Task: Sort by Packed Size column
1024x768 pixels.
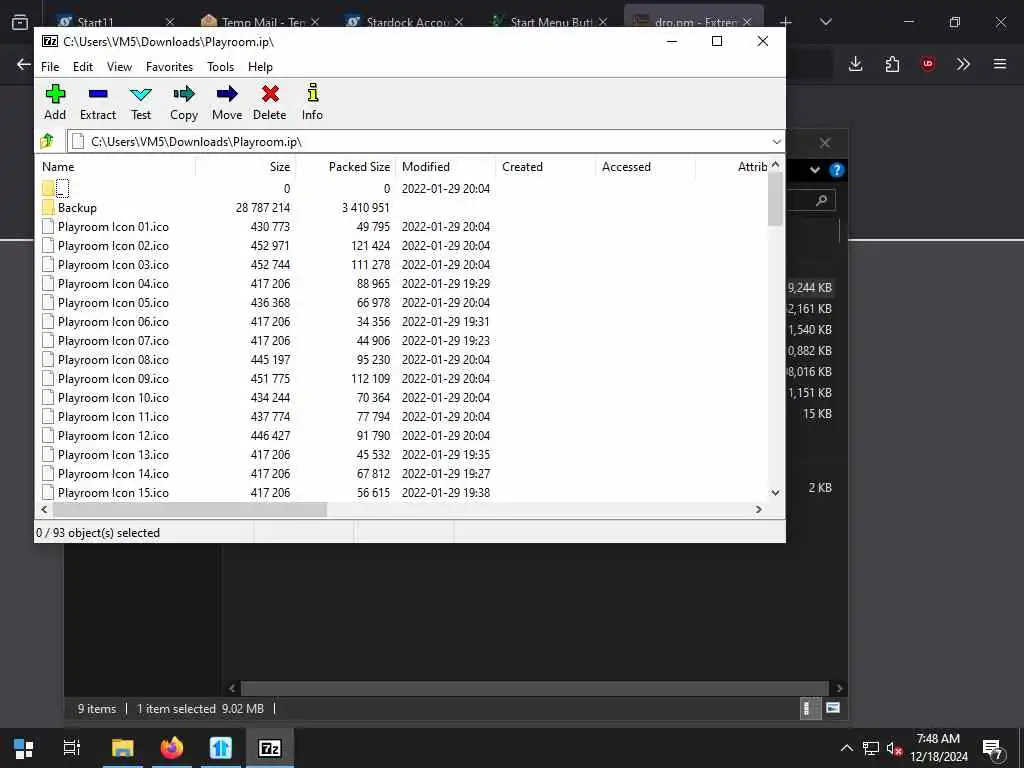Action: click(x=345, y=167)
